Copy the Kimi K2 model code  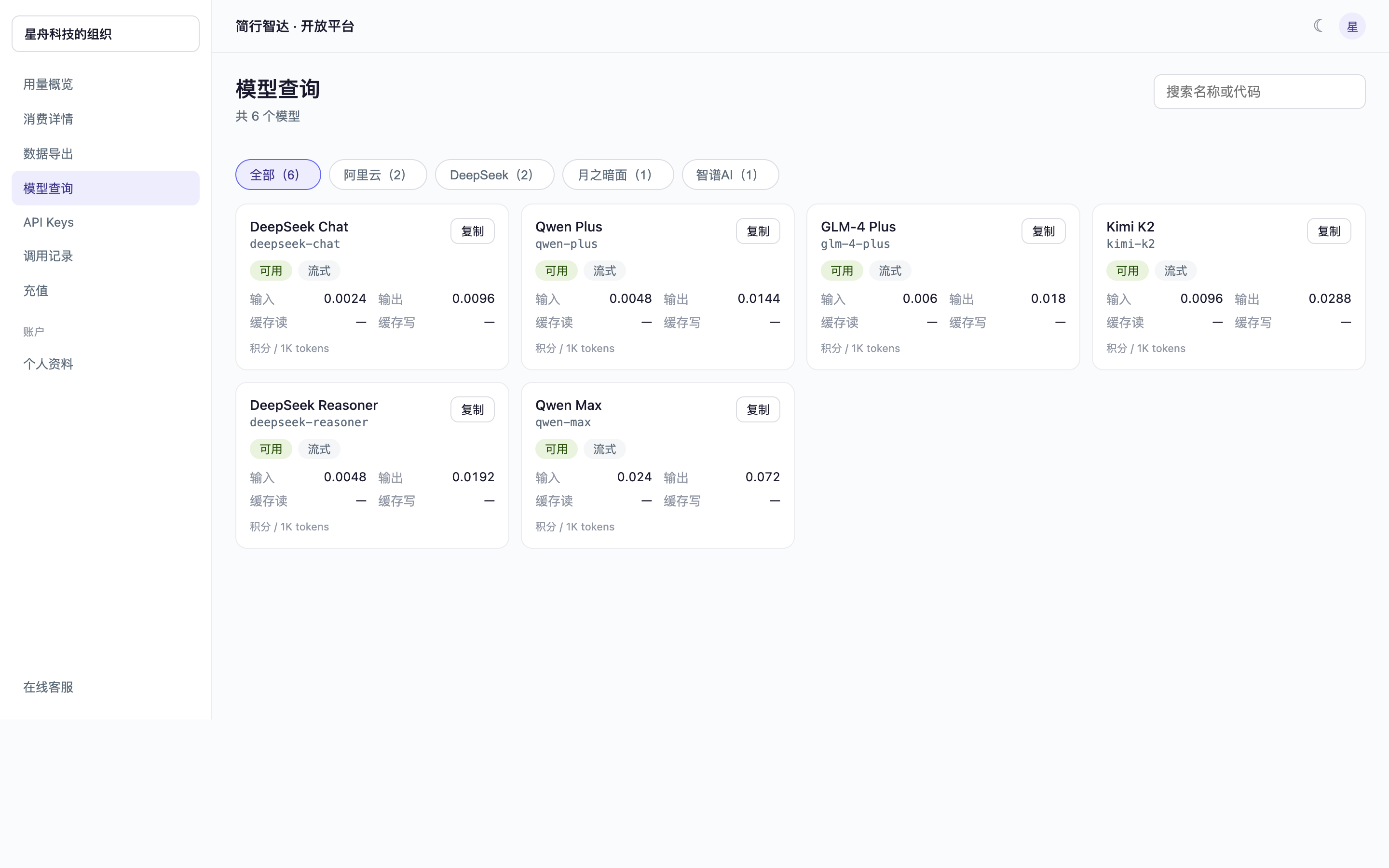pyautogui.click(x=1329, y=231)
